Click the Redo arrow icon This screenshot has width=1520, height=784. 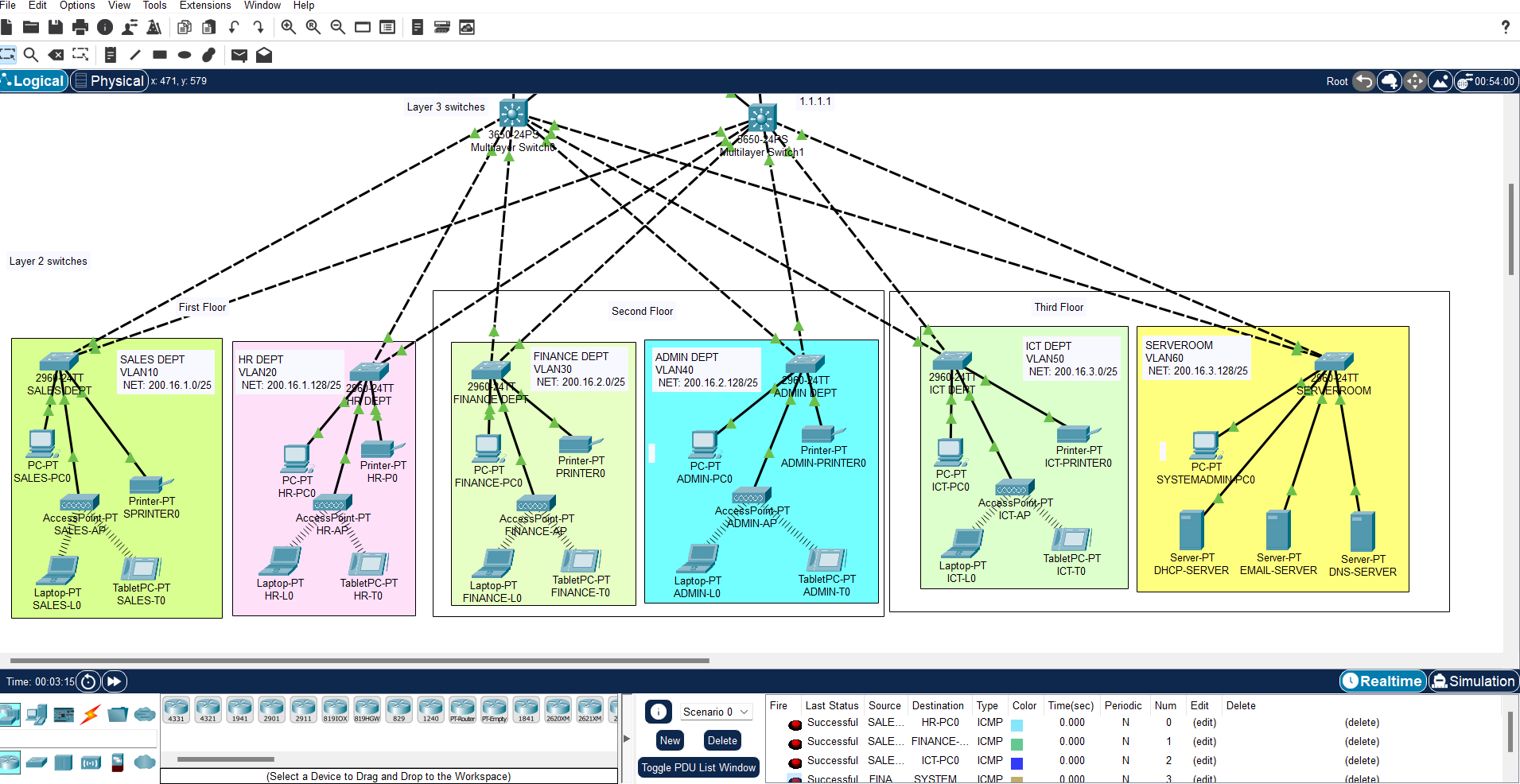coord(259,27)
